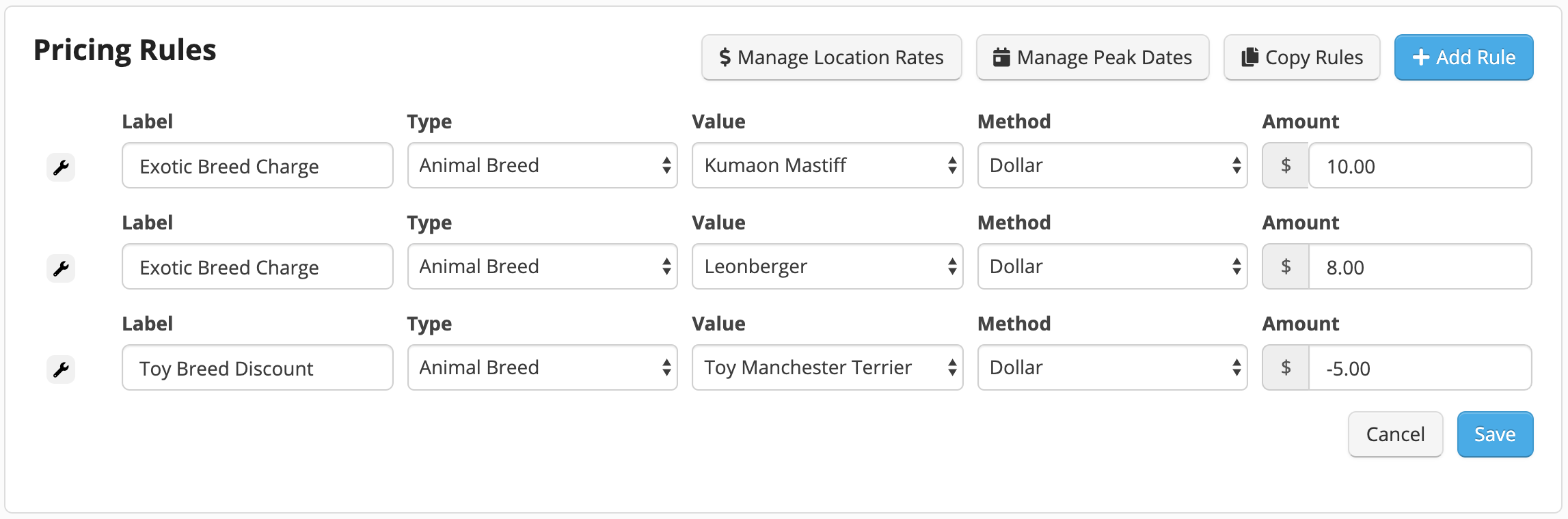Edit the 8.00 amount on the Leonberger rule
The width and height of the screenshot is (1568, 519).
[x=1419, y=266]
